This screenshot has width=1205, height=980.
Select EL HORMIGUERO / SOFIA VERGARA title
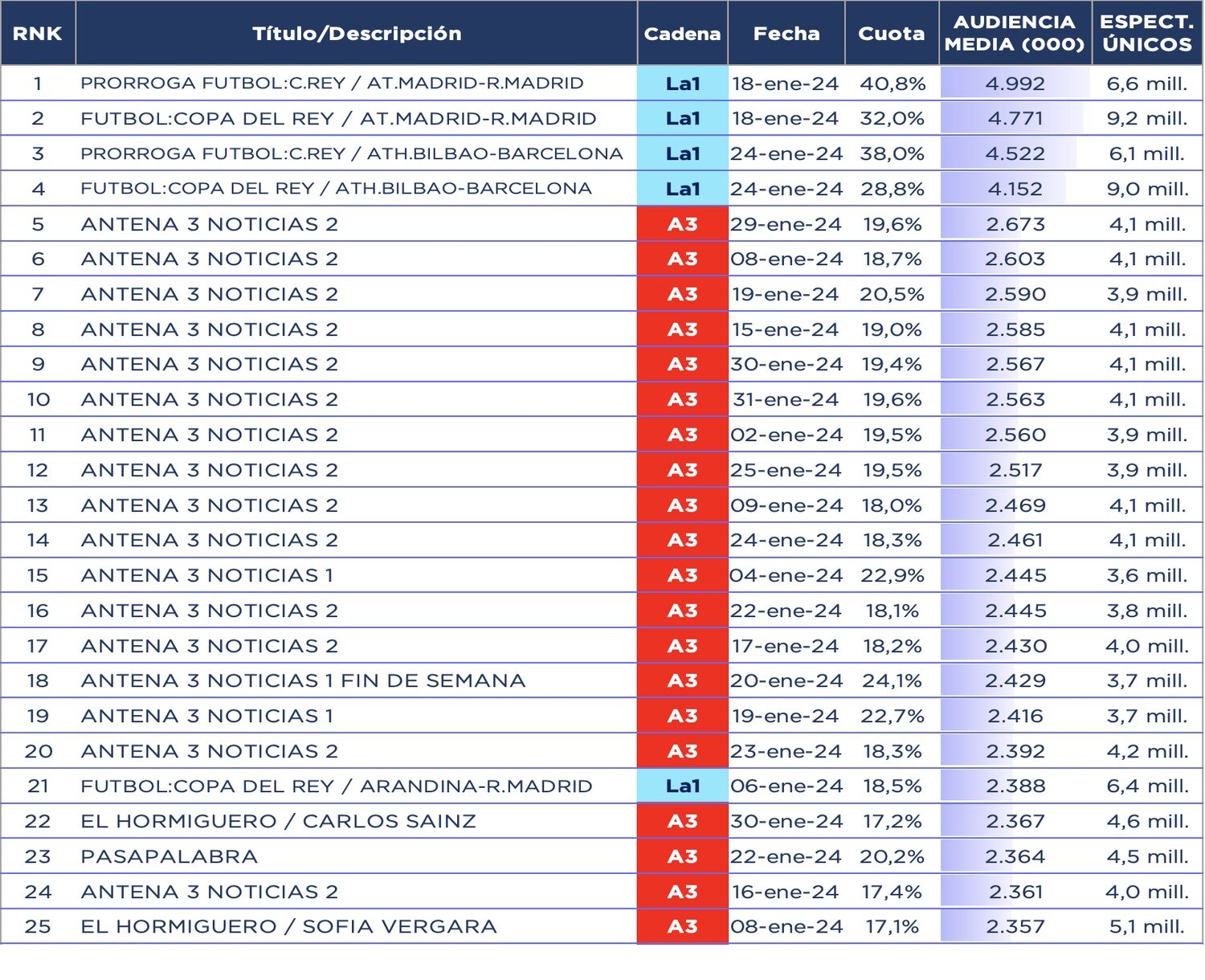(288, 926)
